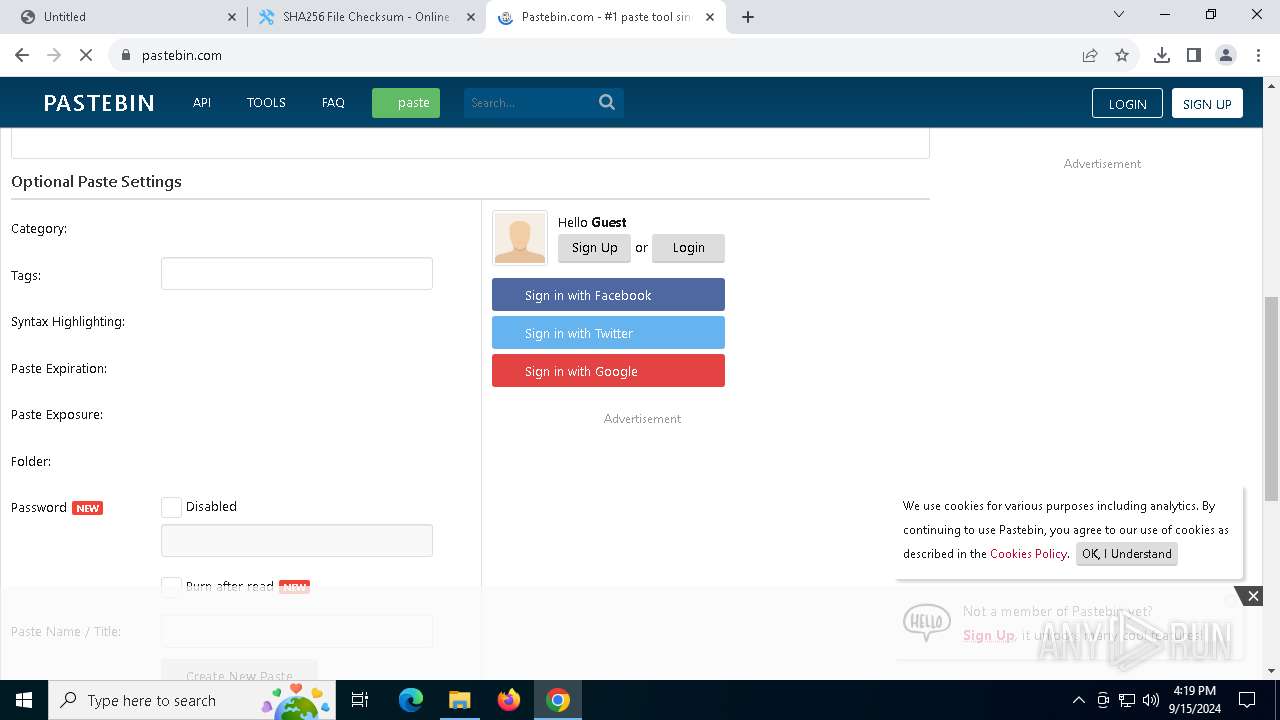1280x720 pixels.
Task: Open File Explorer from the taskbar
Action: pyautogui.click(x=459, y=700)
